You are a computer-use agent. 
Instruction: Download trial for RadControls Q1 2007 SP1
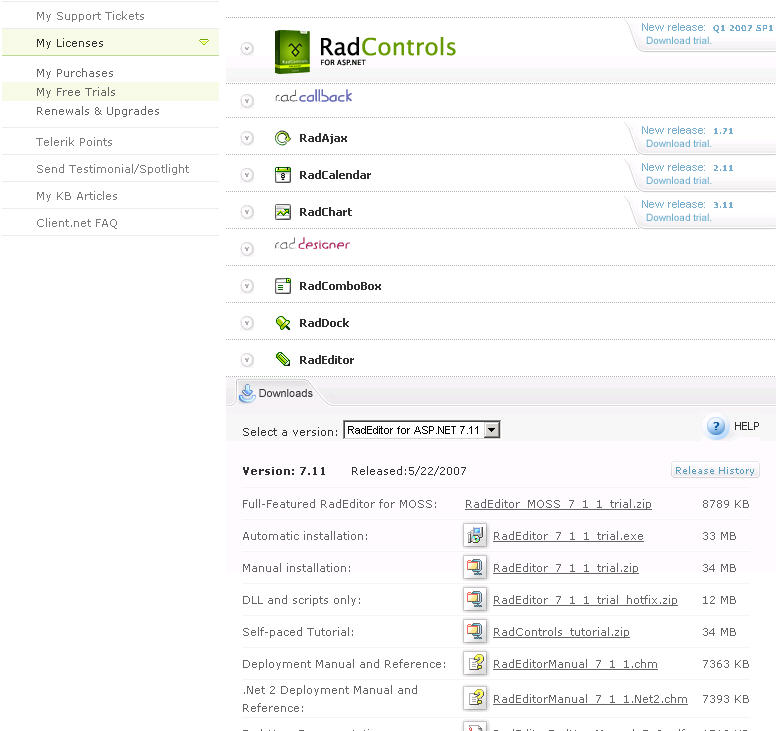[678, 40]
